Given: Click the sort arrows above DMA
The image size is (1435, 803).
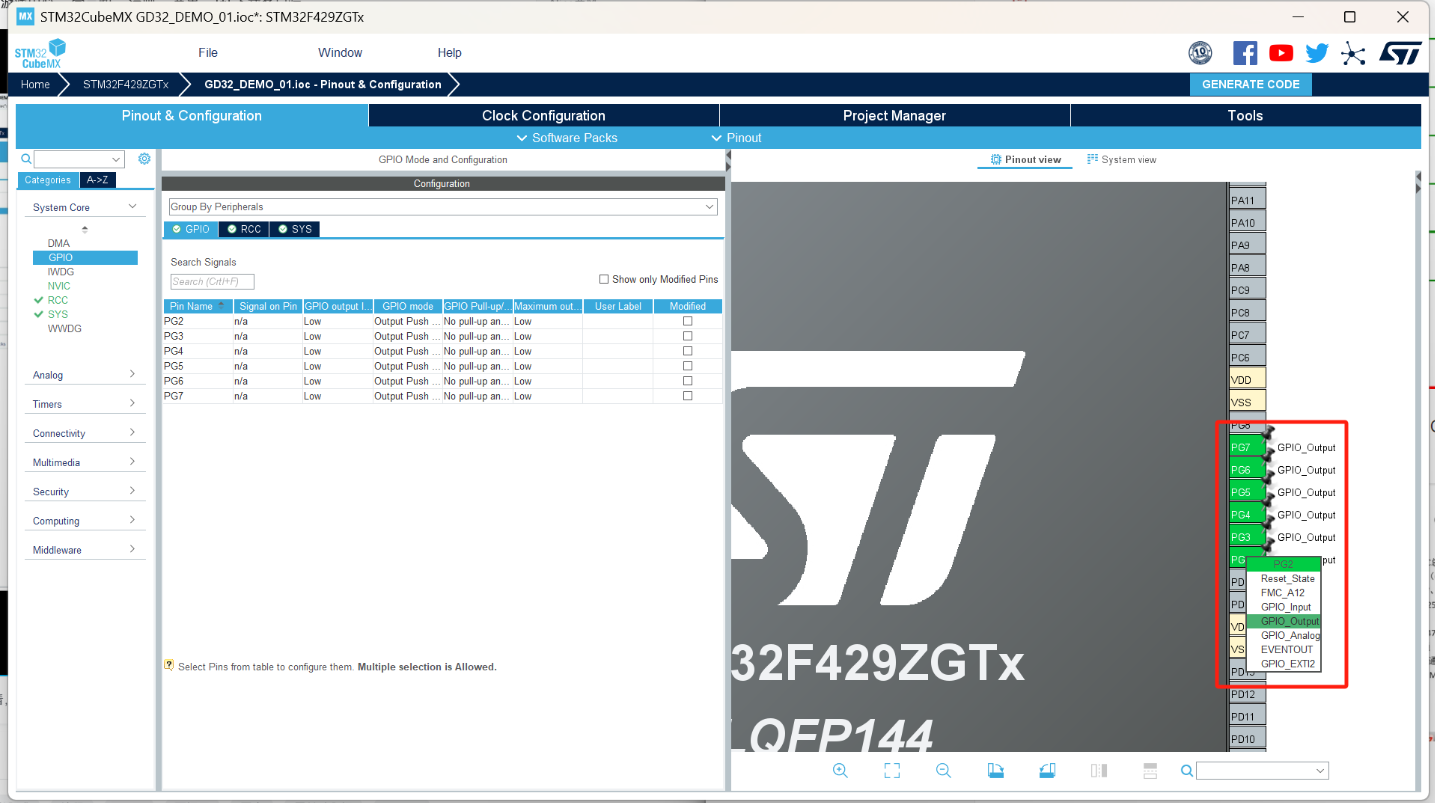Looking at the screenshot, I should pyautogui.click(x=84, y=229).
